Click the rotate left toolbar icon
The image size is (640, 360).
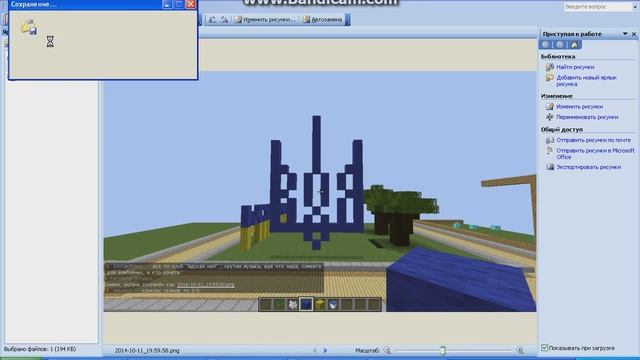212,19
